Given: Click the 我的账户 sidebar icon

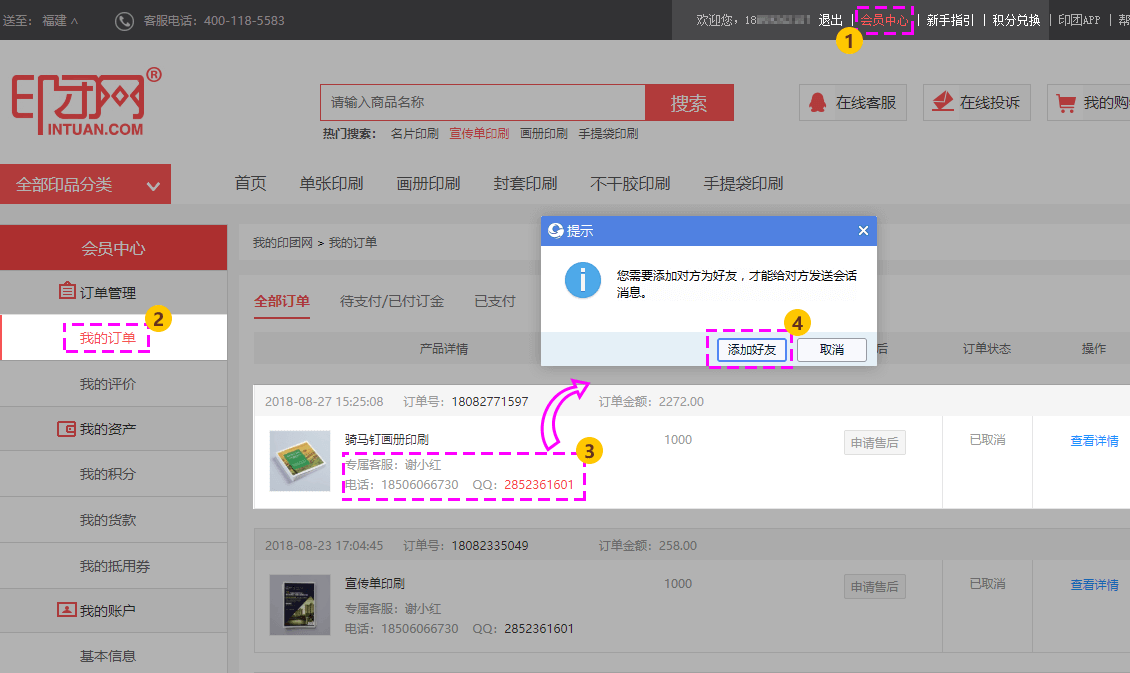Looking at the screenshot, I should point(66,608).
